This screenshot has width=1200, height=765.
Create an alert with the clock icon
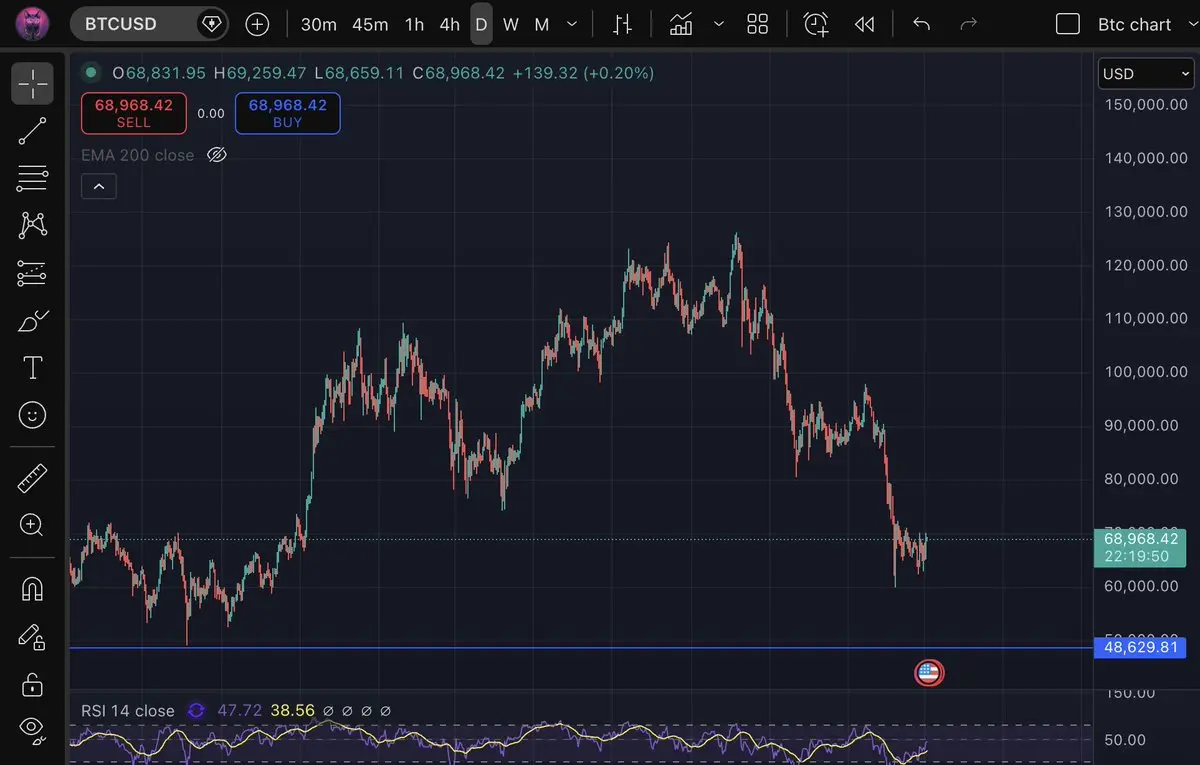coord(816,24)
